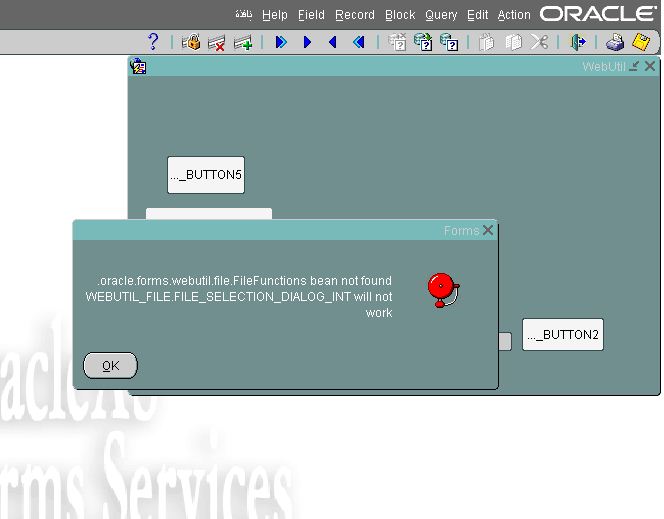
Task: Click the single left arrow navigation icon
Action: 333,42
